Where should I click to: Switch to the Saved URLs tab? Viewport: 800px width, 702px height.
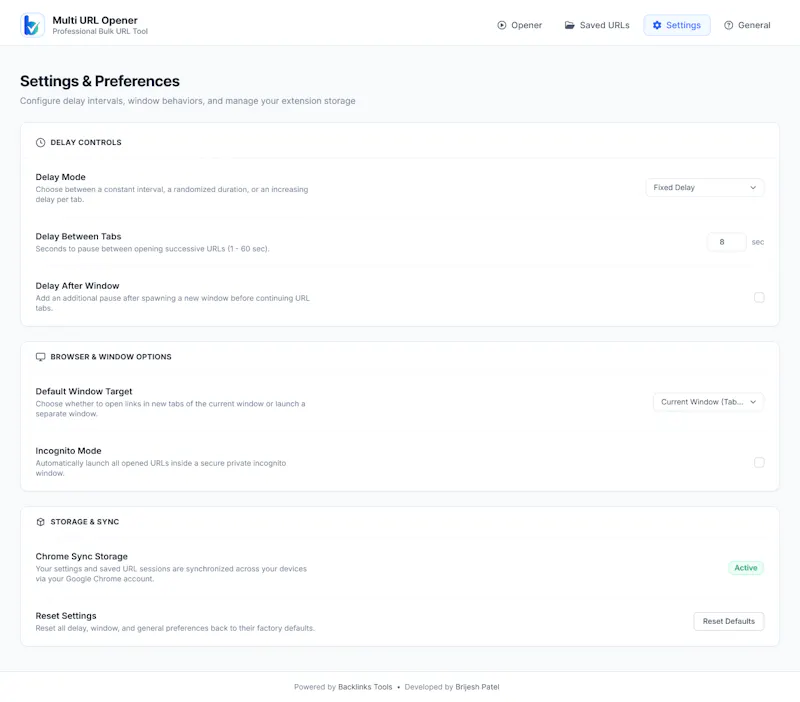pyautogui.click(x=597, y=25)
